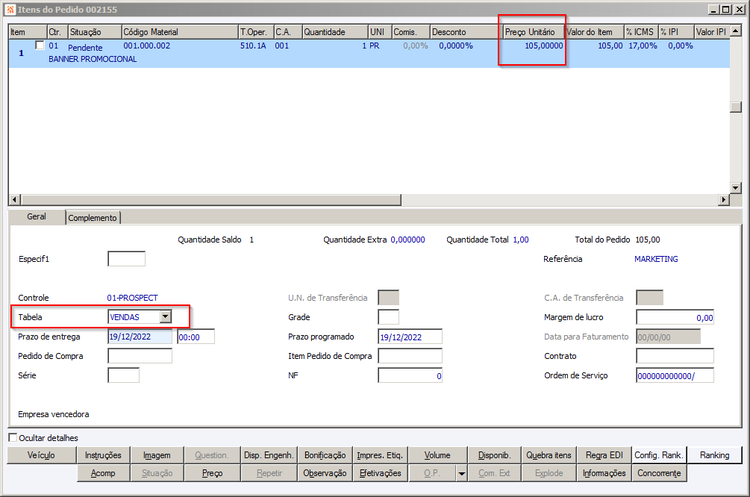Select the Geral tab
The image size is (750, 497).
coord(36,217)
